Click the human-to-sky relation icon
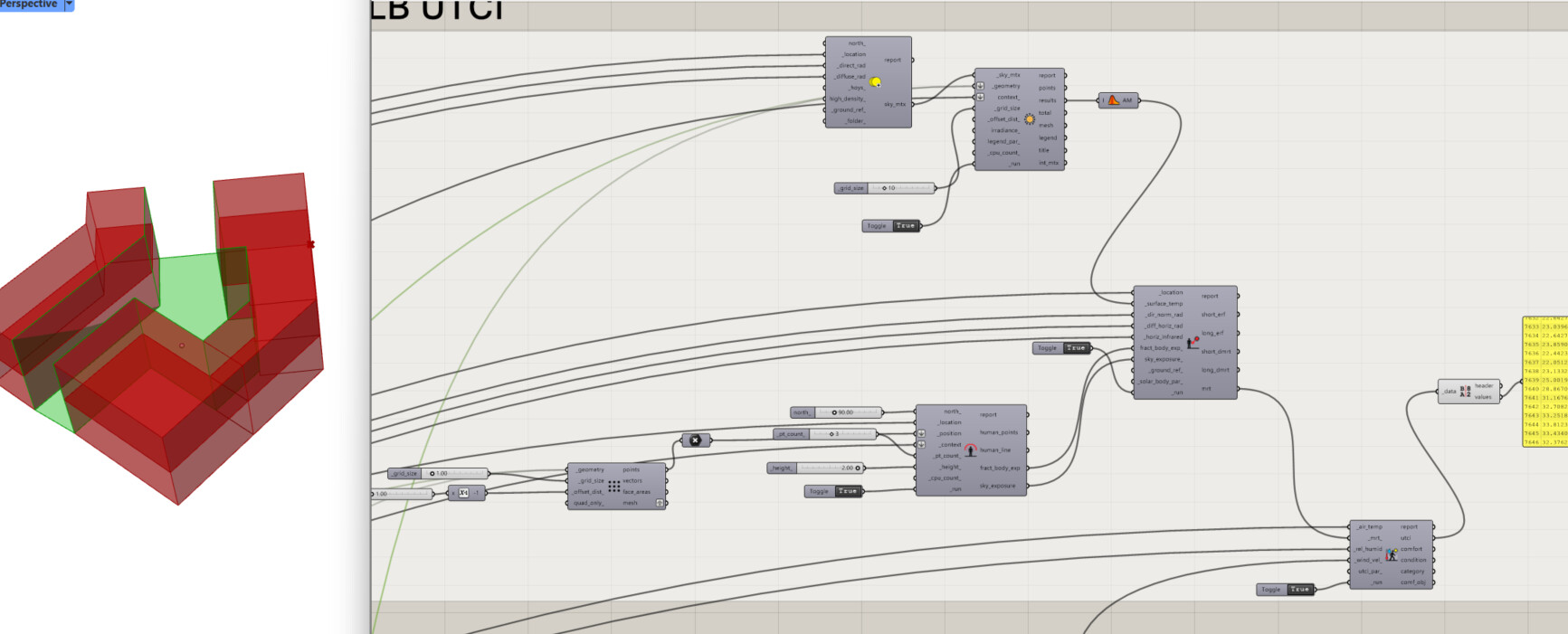 pyautogui.click(x=970, y=449)
